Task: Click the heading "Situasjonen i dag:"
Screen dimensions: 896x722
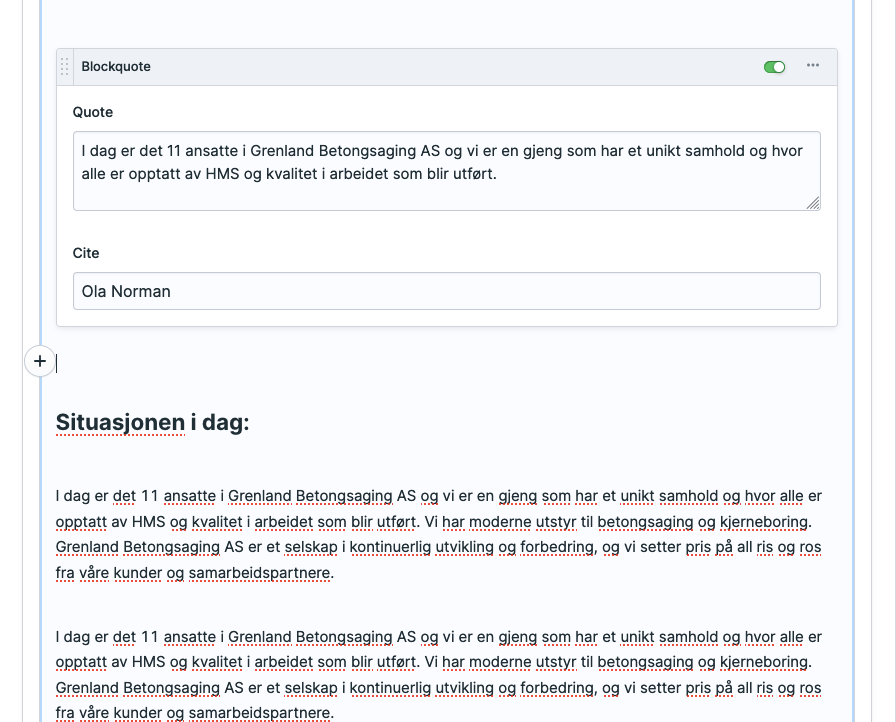Action: pyautogui.click(x=152, y=423)
